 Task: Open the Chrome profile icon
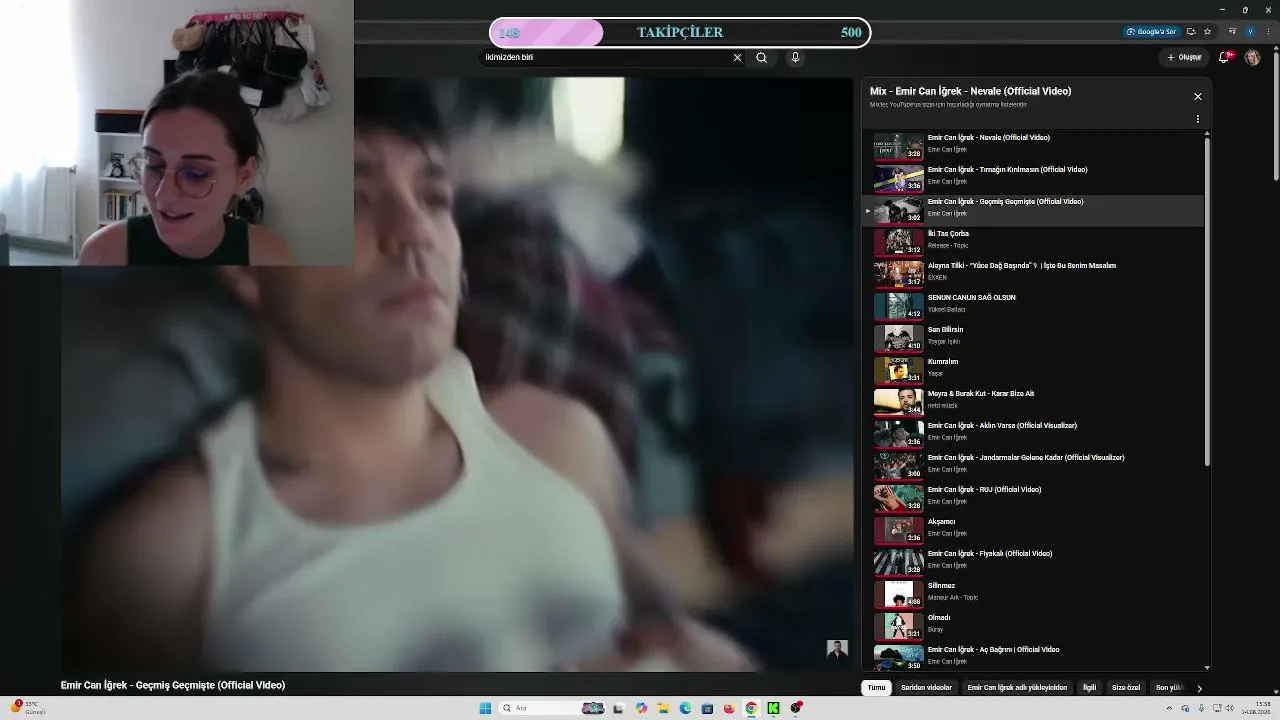click(1250, 32)
